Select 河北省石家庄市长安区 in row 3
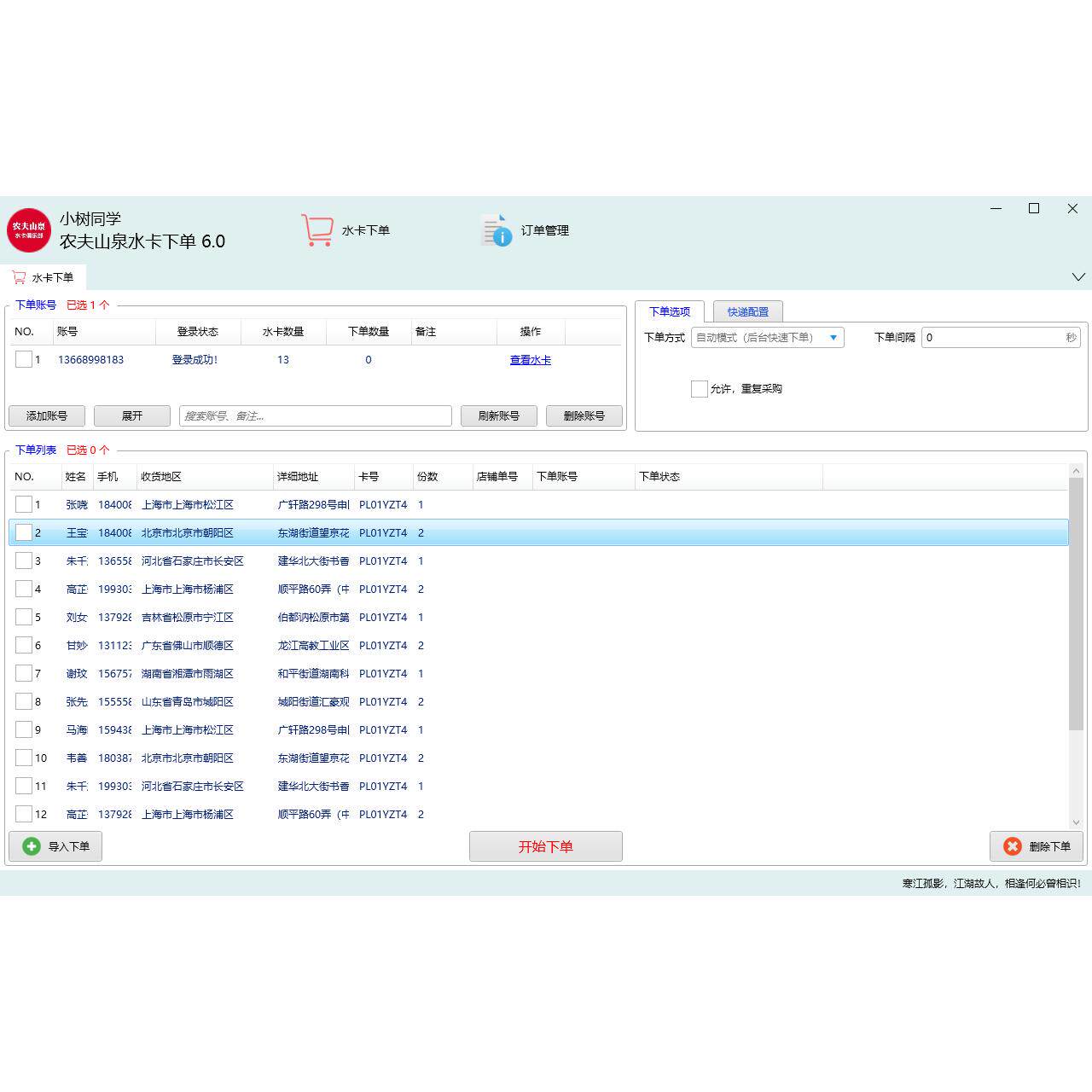Screen dimensions: 1092x1092 (193, 561)
